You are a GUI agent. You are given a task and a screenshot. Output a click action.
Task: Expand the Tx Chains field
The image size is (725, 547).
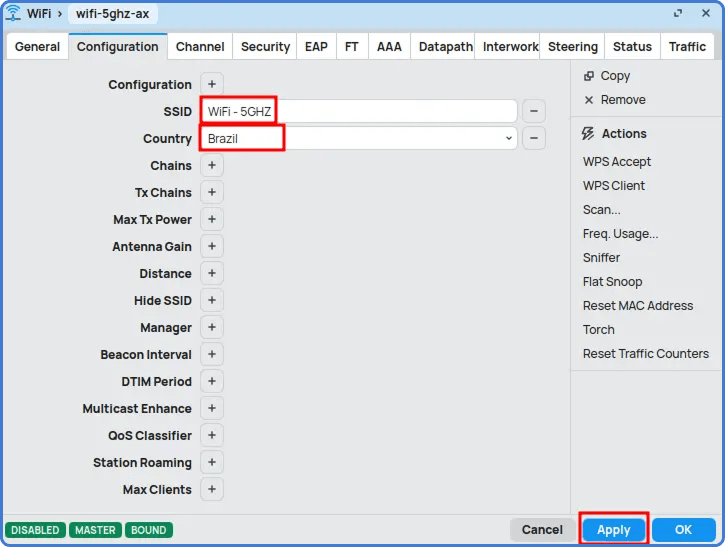(x=212, y=192)
